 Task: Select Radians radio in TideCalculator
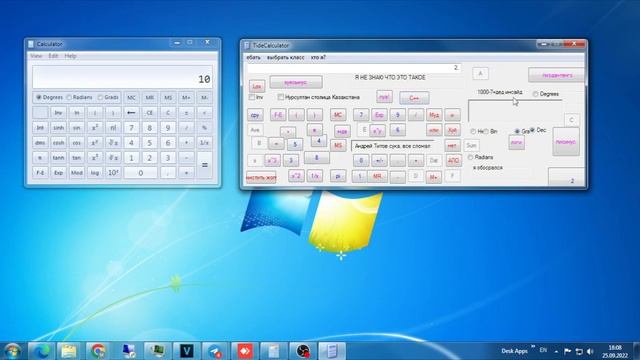pyautogui.click(x=480, y=157)
